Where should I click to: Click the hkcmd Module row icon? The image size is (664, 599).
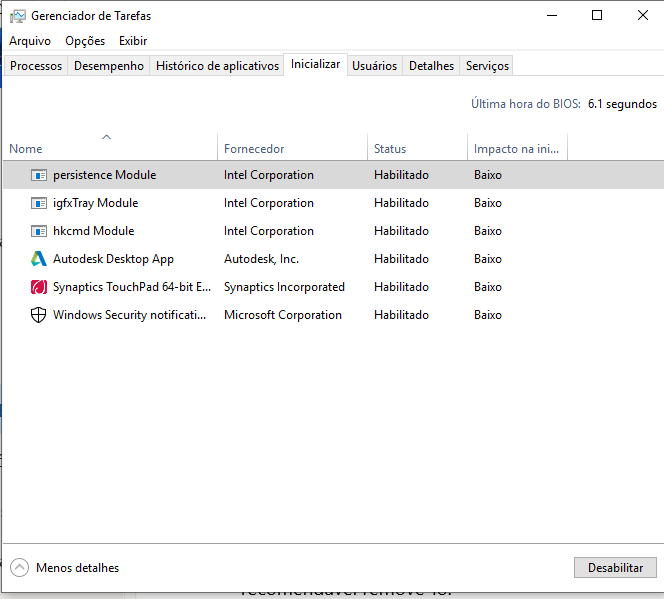tap(39, 231)
